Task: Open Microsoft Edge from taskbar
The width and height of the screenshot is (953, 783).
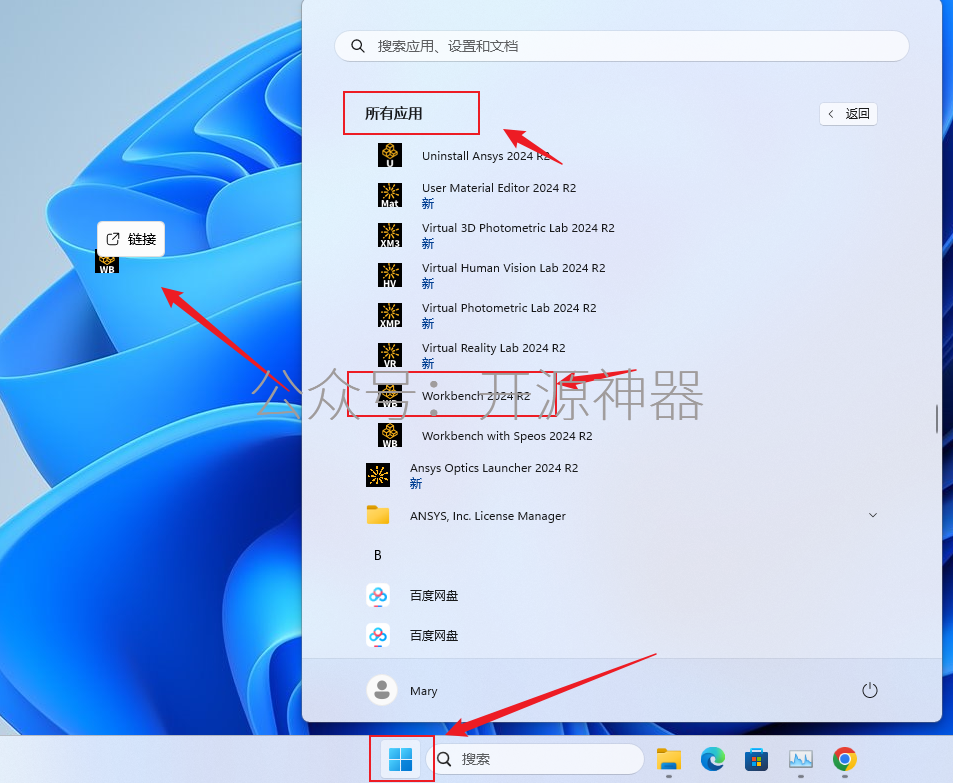Action: coord(712,759)
